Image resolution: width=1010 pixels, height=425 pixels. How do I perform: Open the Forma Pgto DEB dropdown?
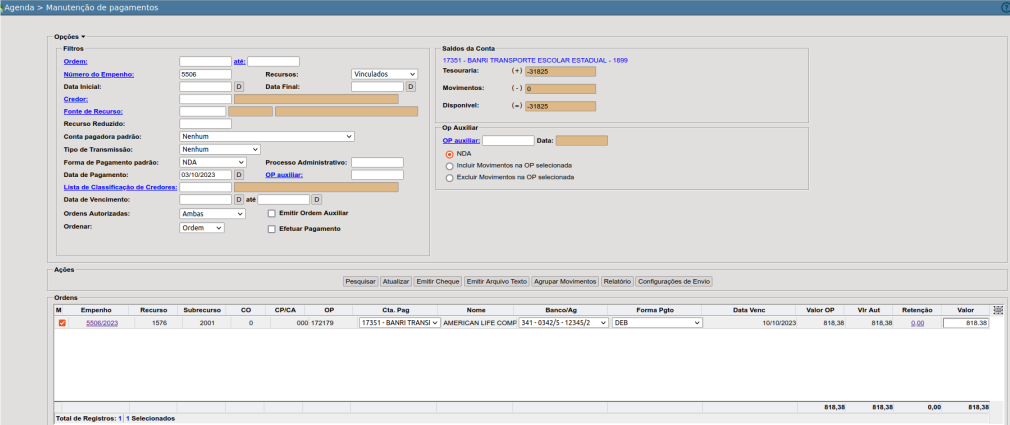coord(657,323)
